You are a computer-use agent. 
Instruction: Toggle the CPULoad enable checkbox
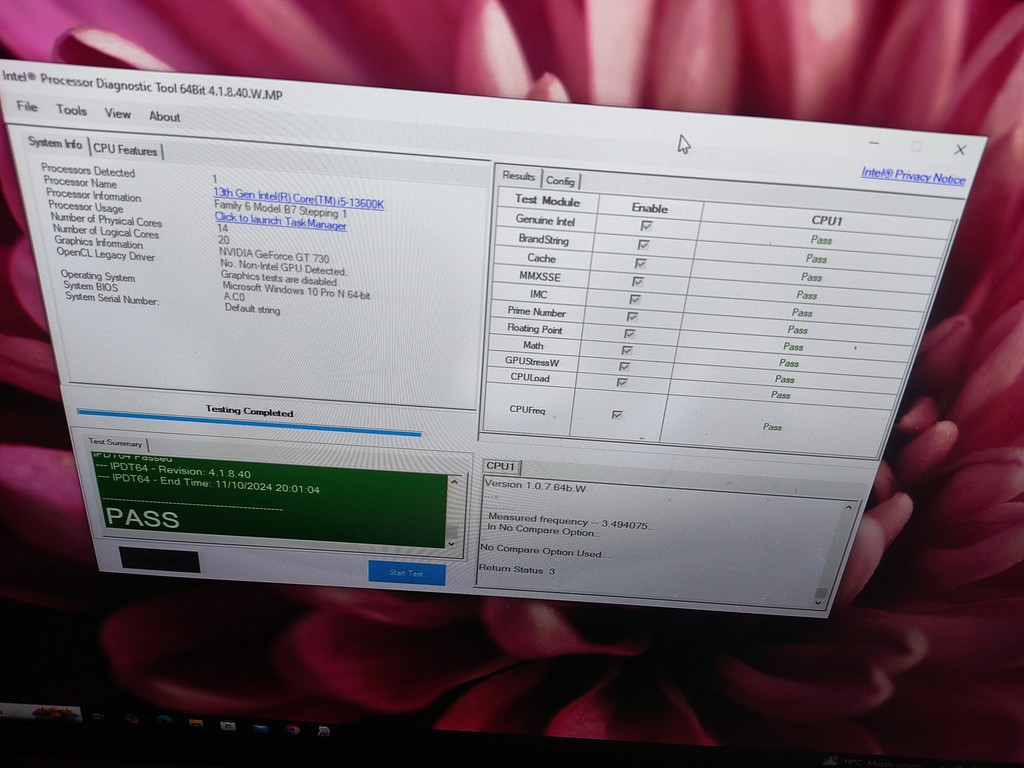pyautogui.click(x=622, y=382)
